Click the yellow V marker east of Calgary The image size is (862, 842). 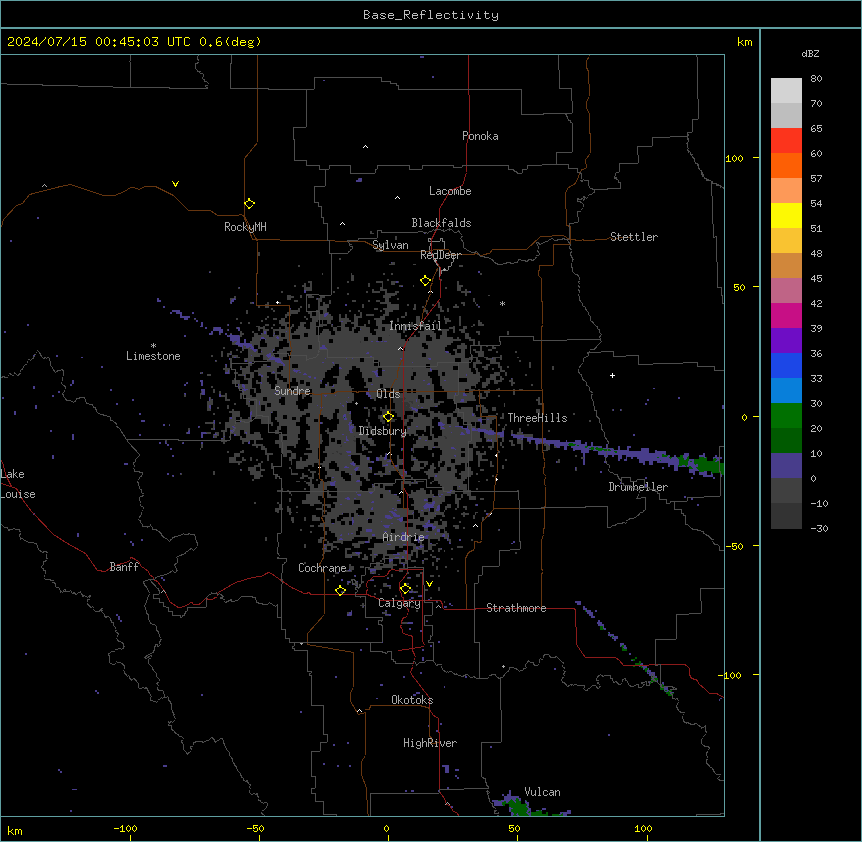point(429,584)
